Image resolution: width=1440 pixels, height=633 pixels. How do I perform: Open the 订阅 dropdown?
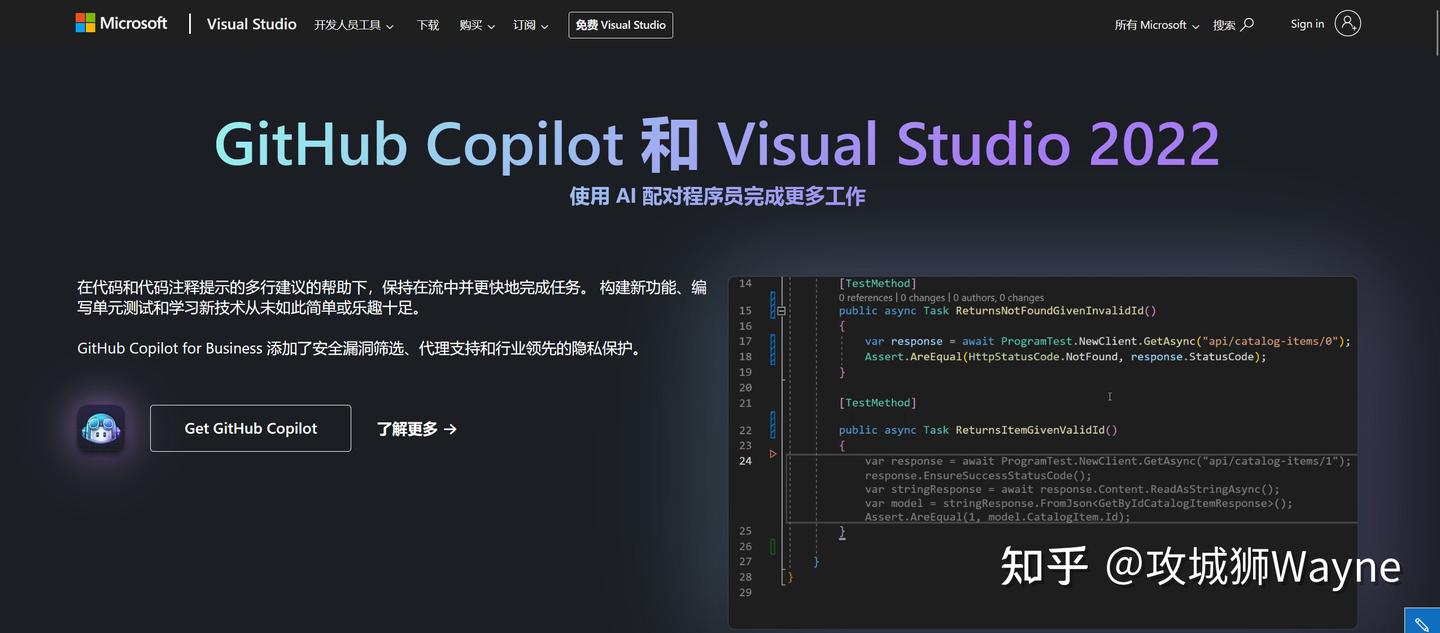pyautogui.click(x=528, y=24)
